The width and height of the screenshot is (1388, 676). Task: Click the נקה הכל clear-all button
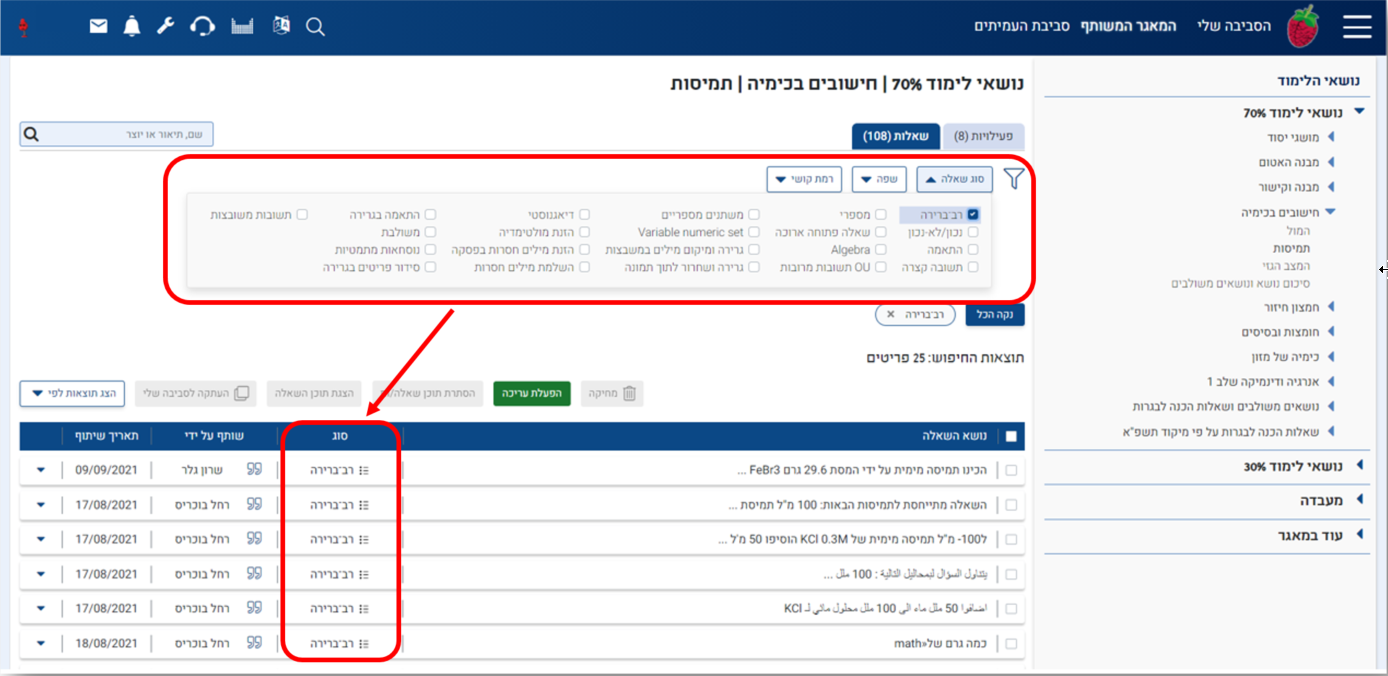(994, 315)
